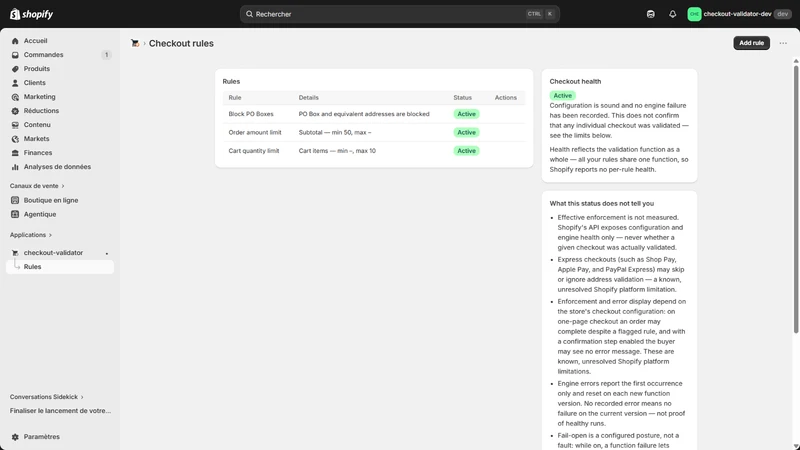This screenshot has width=800, height=450.
Task: Click the pin dot next to checkout-validator
Action: (107, 253)
